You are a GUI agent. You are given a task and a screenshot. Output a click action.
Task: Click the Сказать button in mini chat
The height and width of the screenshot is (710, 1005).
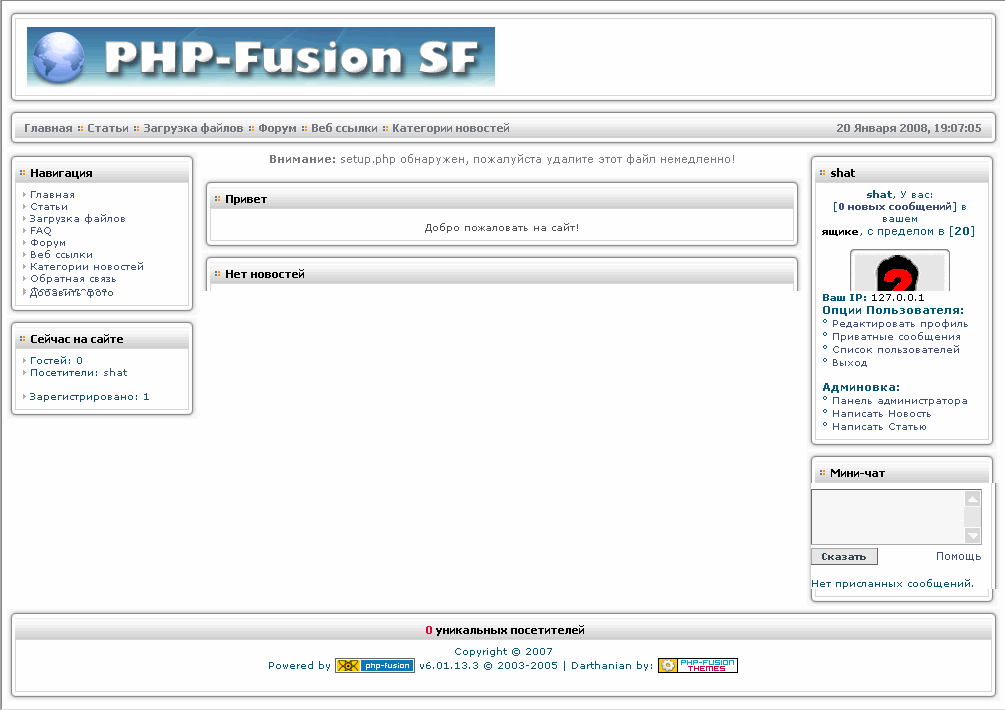click(844, 557)
